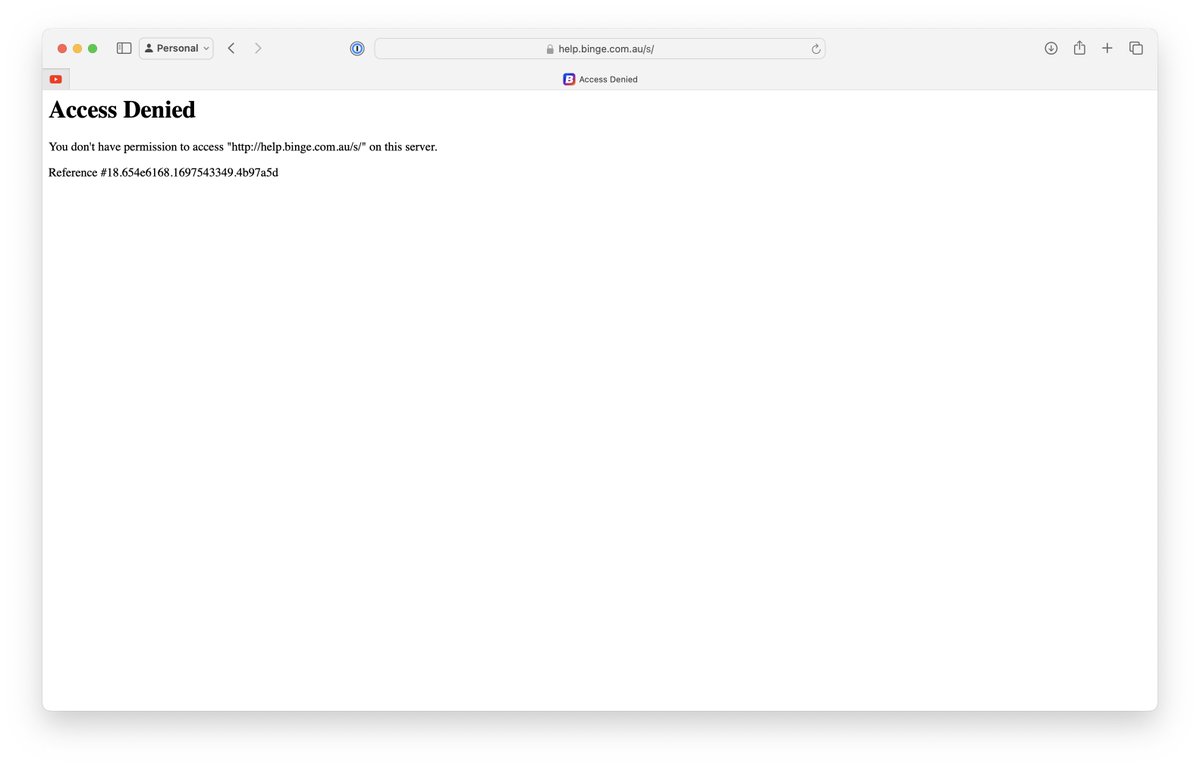Toggle the Safari sidebar
Image resolution: width=1200 pixels, height=767 pixels.
click(124, 48)
